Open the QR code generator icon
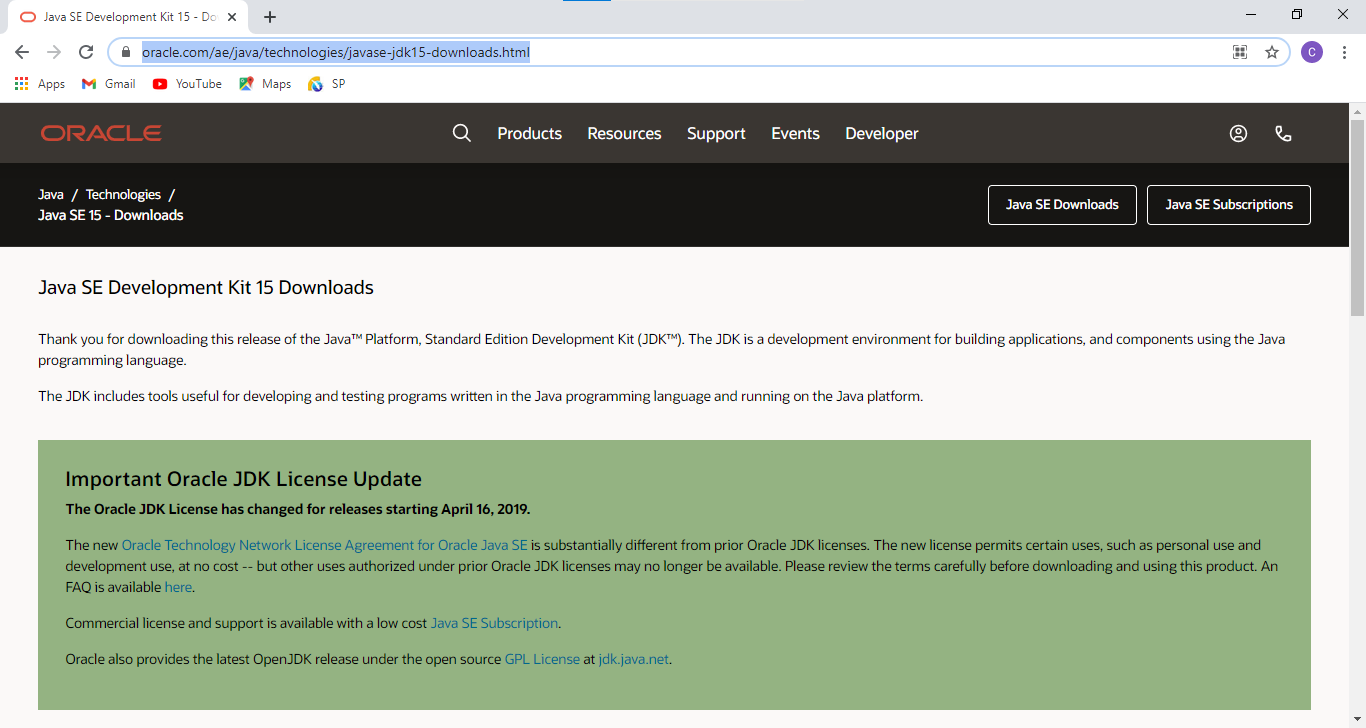This screenshot has width=1366, height=728. [x=1240, y=52]
